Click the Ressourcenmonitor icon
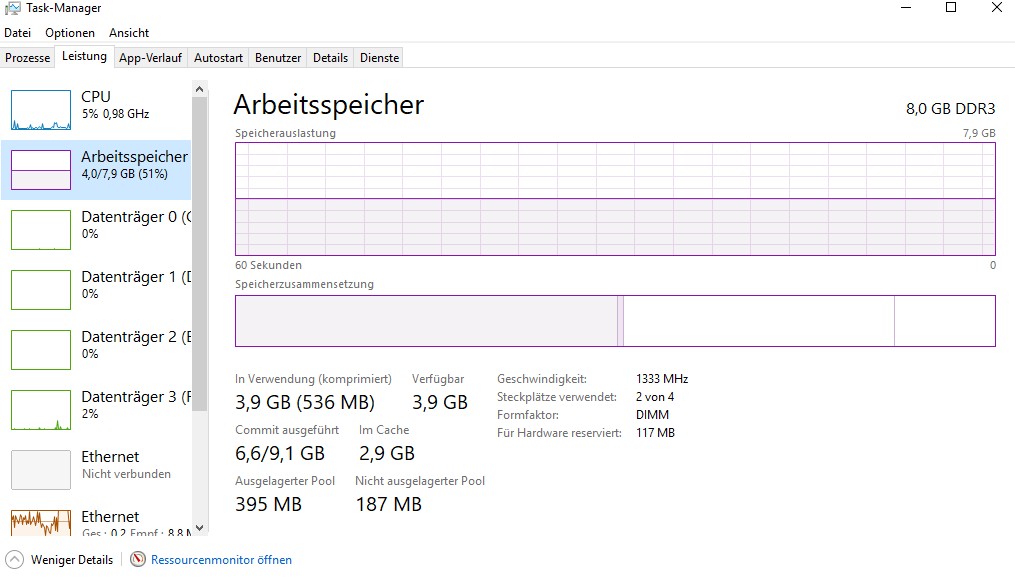 pyautogui.click(x=138, y=560)
